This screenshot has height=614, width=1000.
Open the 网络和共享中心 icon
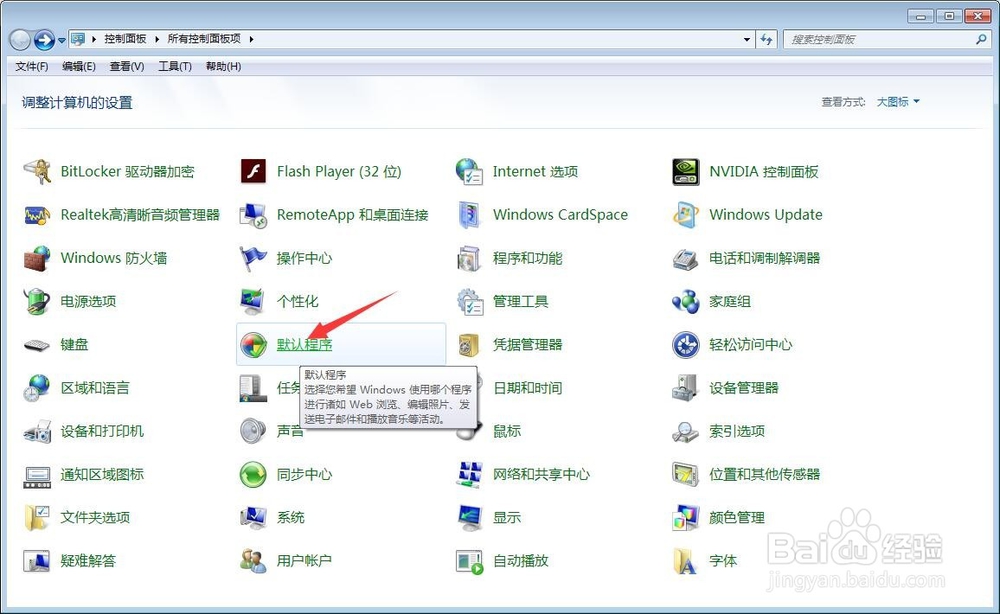[469, 475]
